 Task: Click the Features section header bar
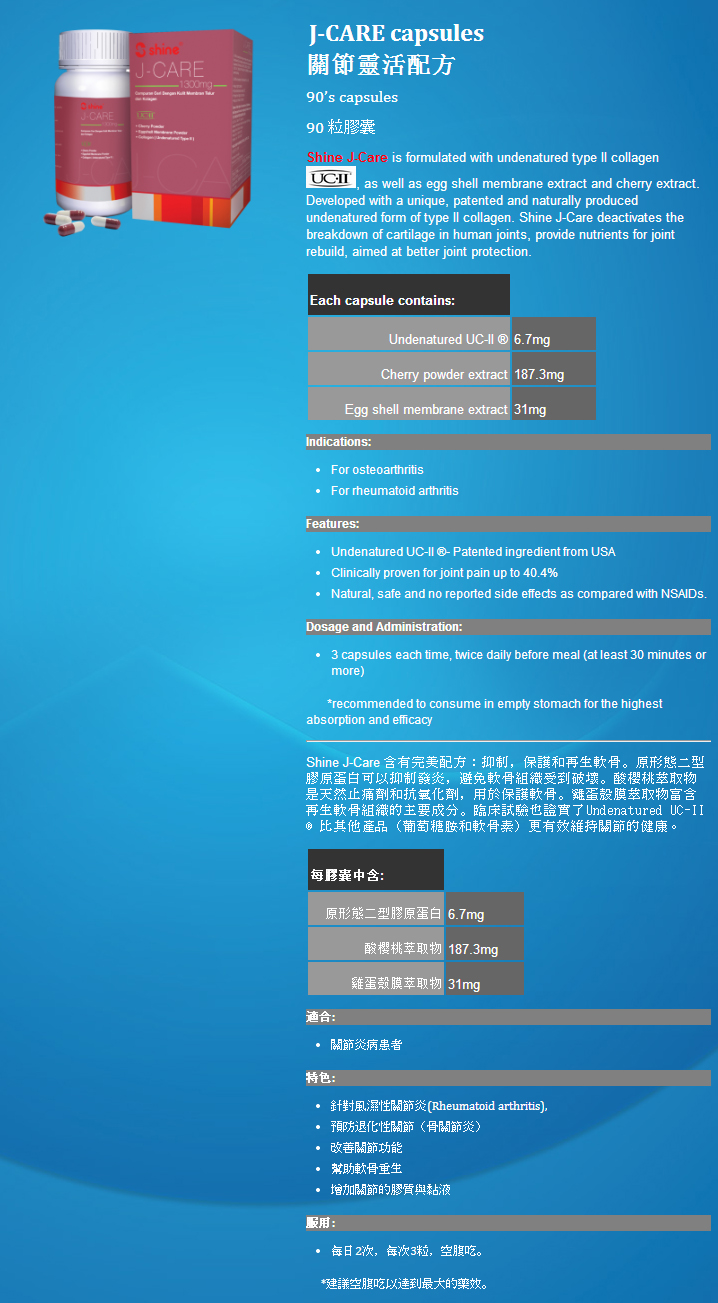click(508, 524)
